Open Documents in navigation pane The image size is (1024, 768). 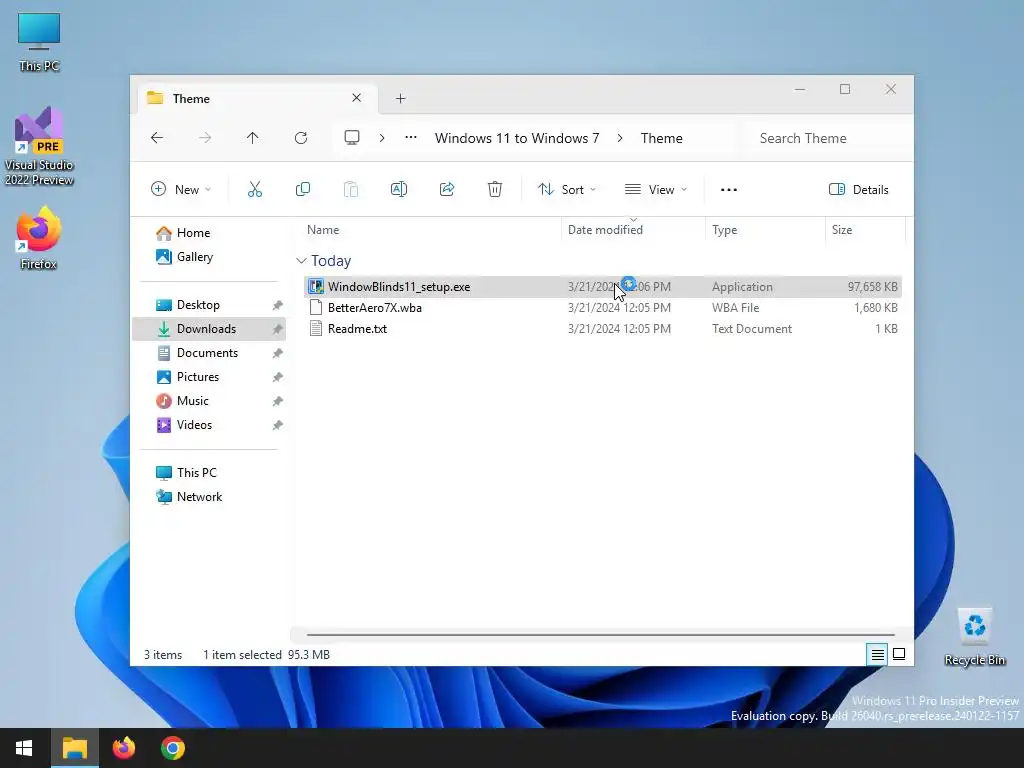[209, 353]
